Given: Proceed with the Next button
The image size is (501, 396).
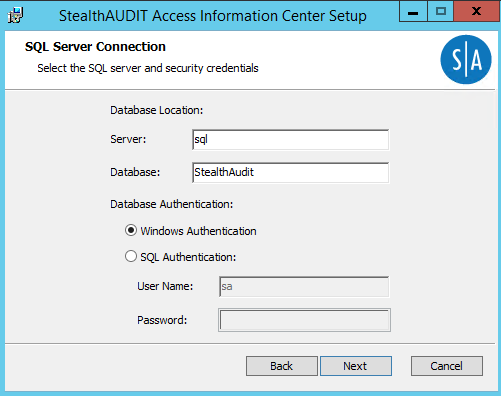Looking at the screenshot, I should coord(356,366).
